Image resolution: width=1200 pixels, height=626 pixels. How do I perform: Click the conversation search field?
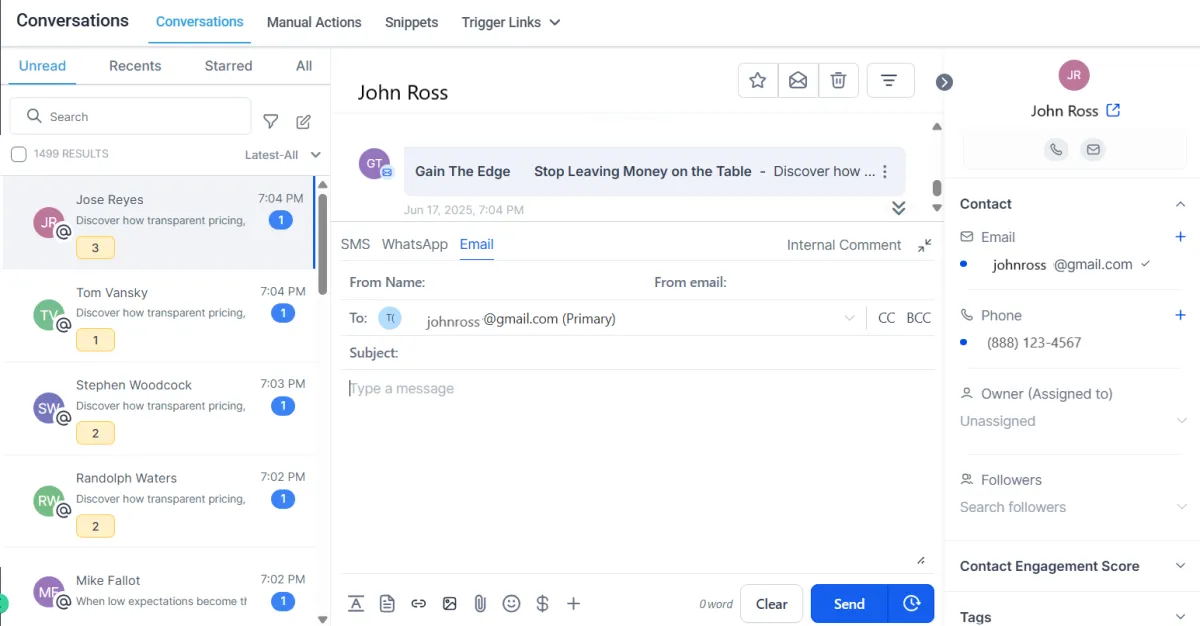(130, 116)
